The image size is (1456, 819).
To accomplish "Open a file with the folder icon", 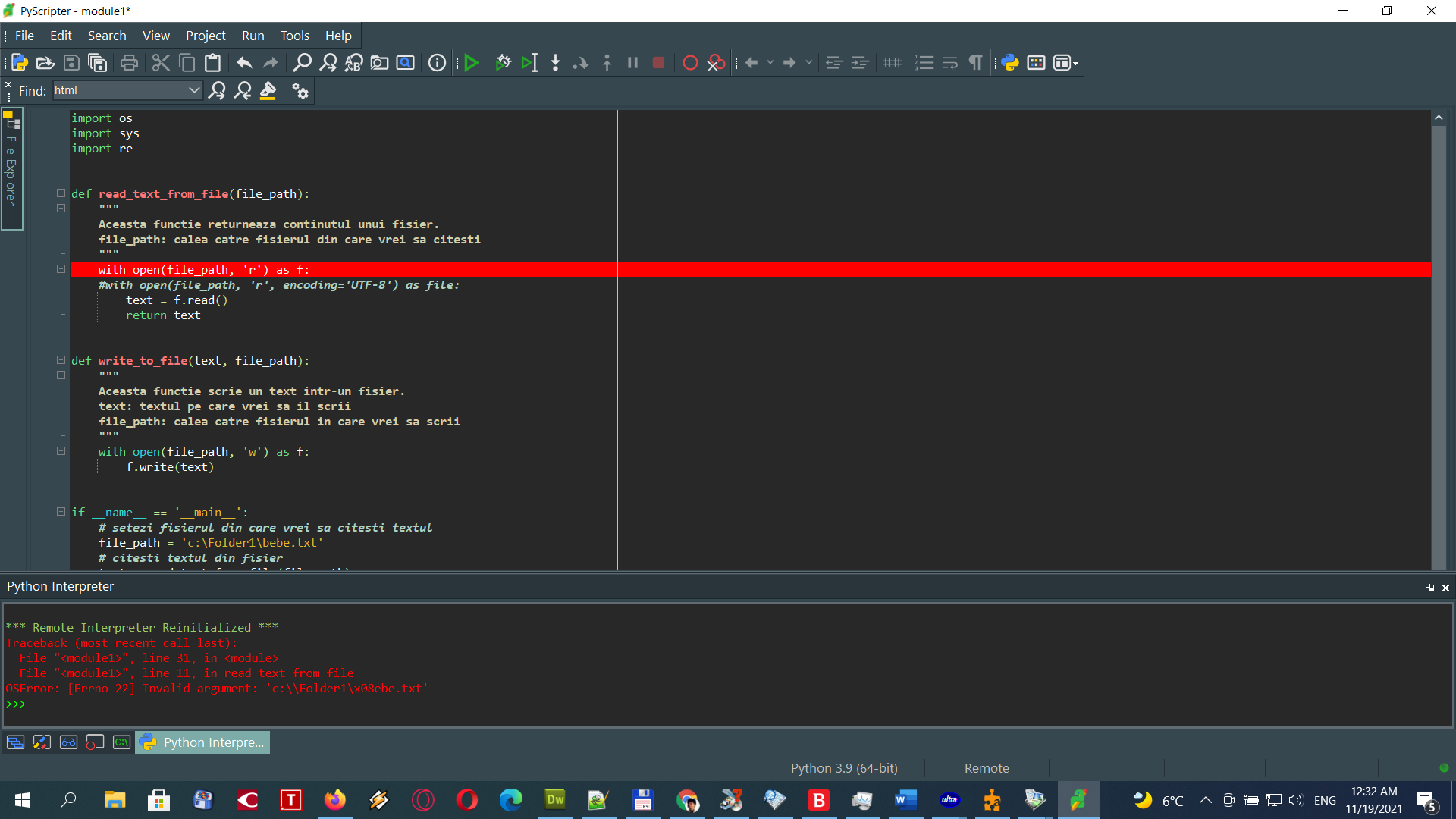I will (45, 63).
